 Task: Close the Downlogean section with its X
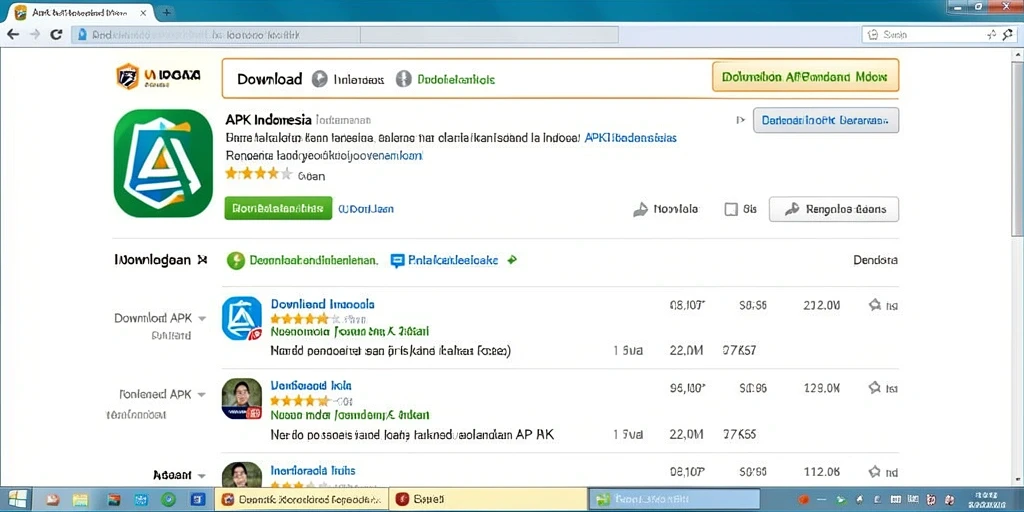tap(202, 260)
